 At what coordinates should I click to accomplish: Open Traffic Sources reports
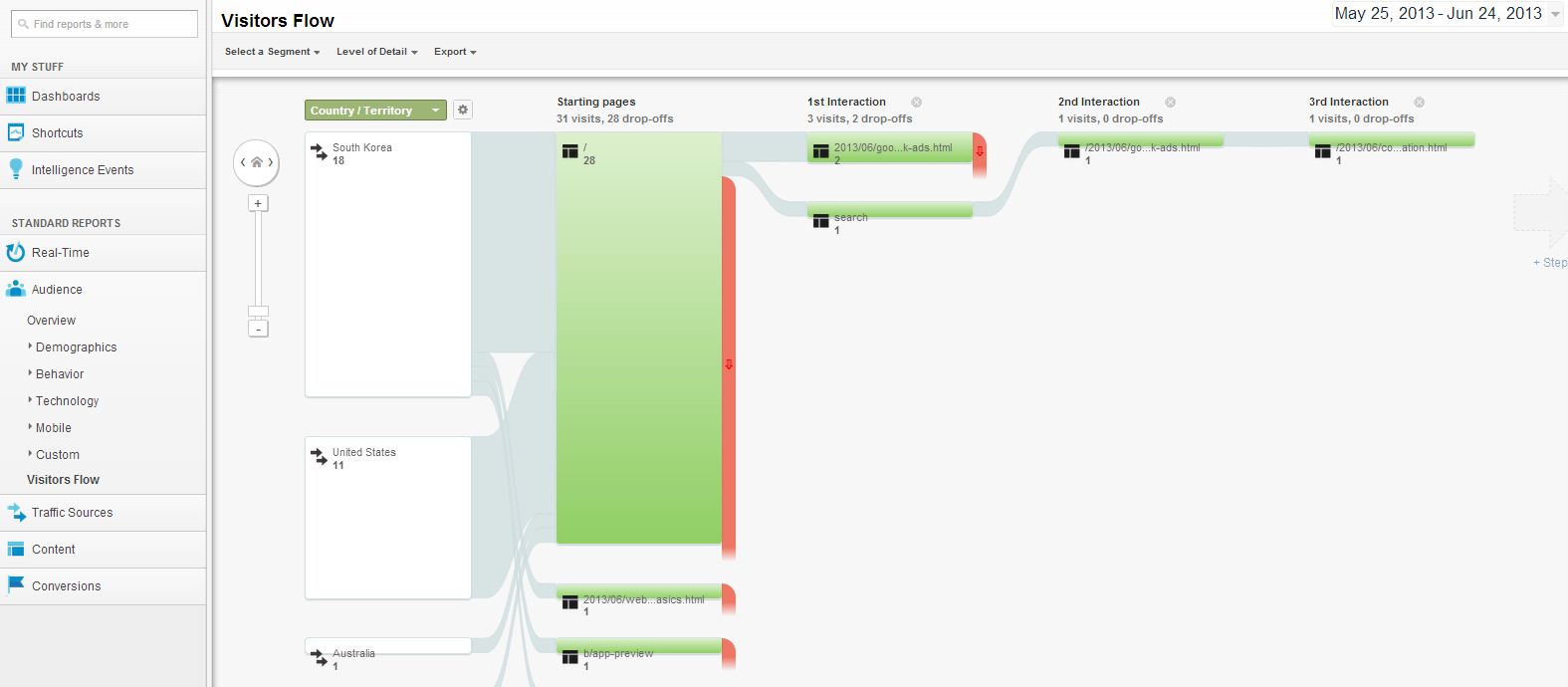point(71,512)
